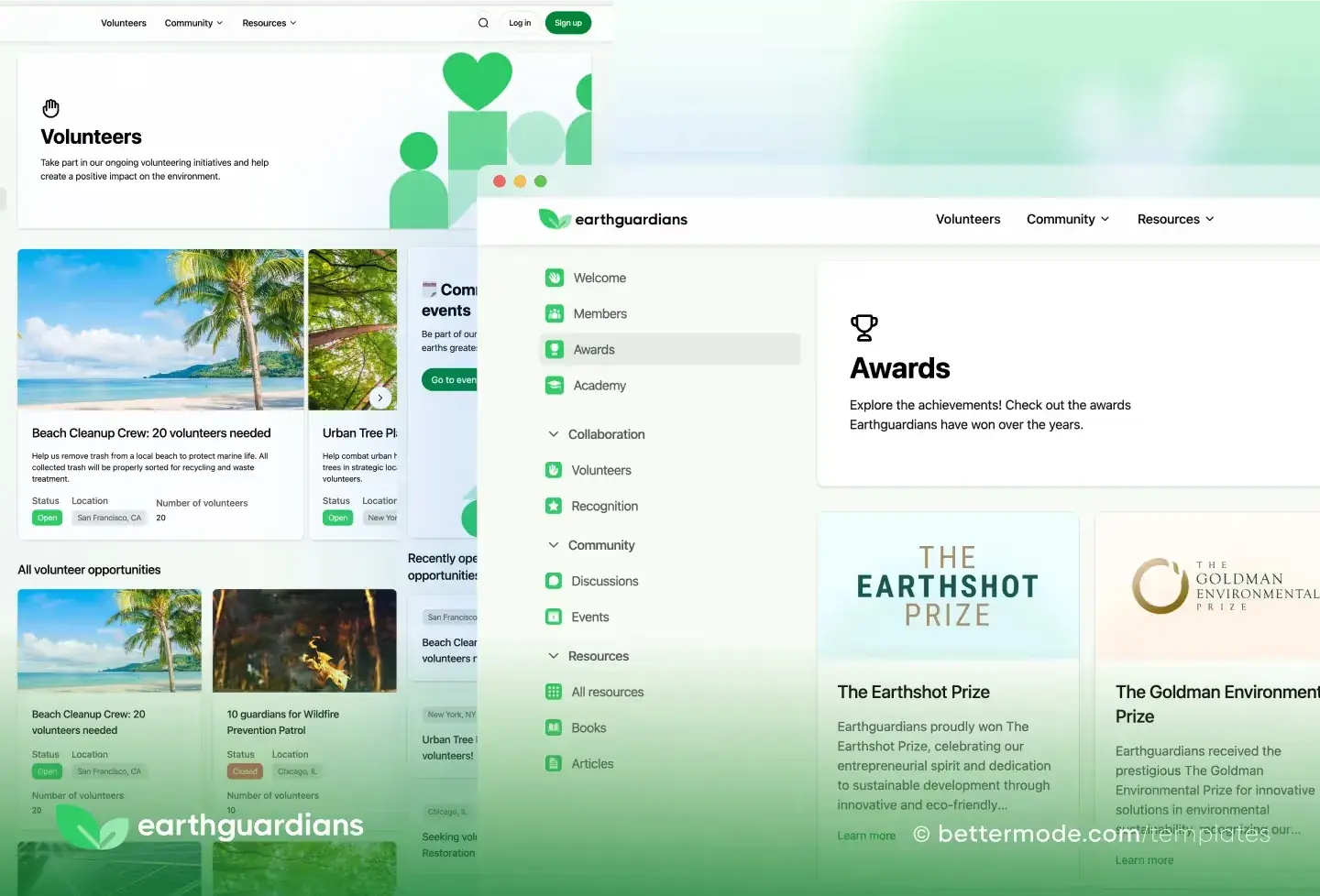Collapse the Community section in the sidebar
The height and width of the screenshot is (896, 1320).
tap(554, 545)
